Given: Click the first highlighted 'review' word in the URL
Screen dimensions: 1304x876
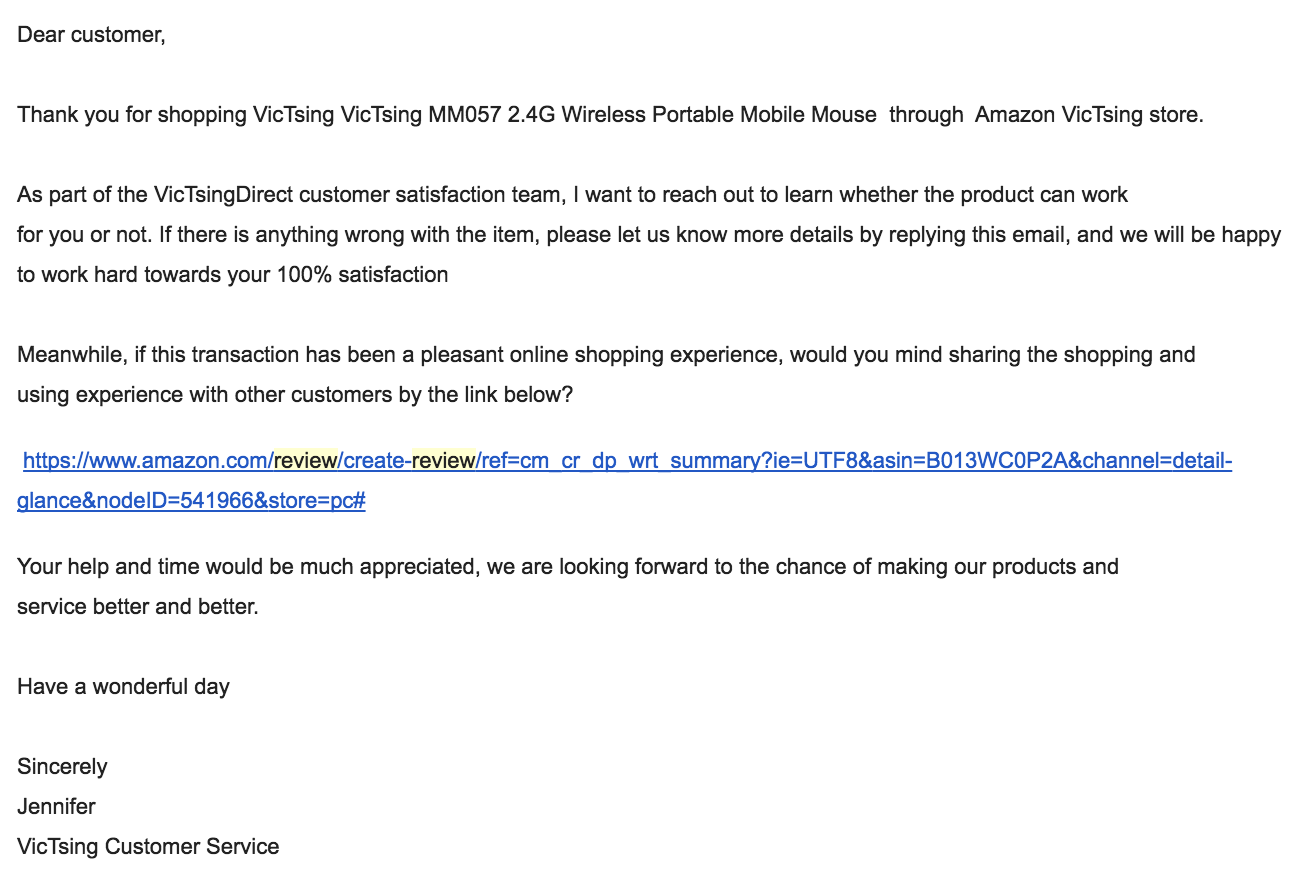Looking at the screenshot, I should coord(305,461).
